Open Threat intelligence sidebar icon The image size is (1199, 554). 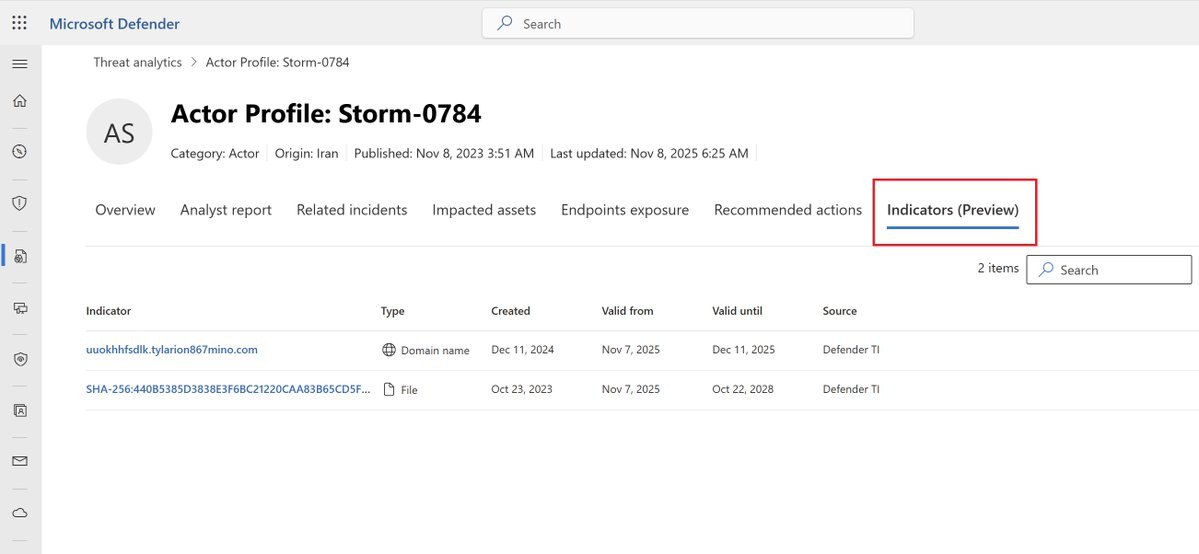(20, 256)
